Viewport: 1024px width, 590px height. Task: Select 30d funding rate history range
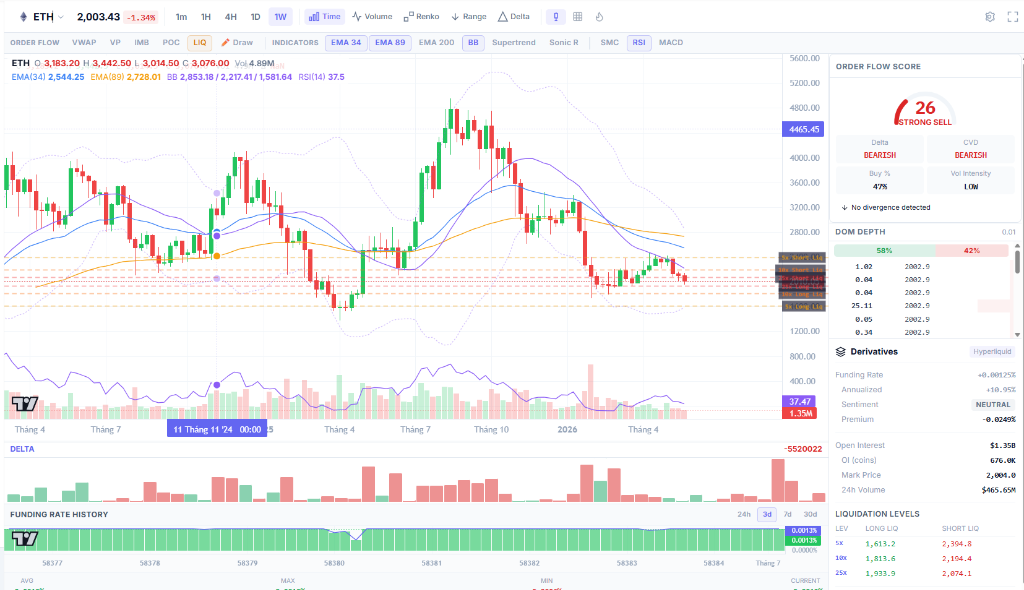point(810,514)
